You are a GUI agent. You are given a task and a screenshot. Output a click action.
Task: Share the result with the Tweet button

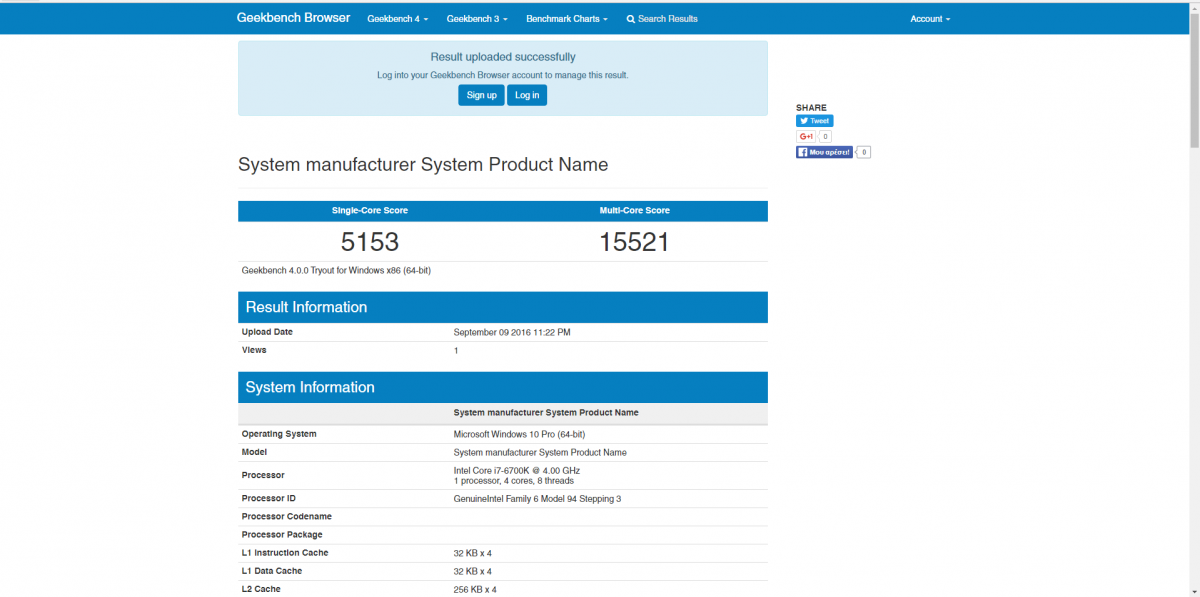coord(814,121)
